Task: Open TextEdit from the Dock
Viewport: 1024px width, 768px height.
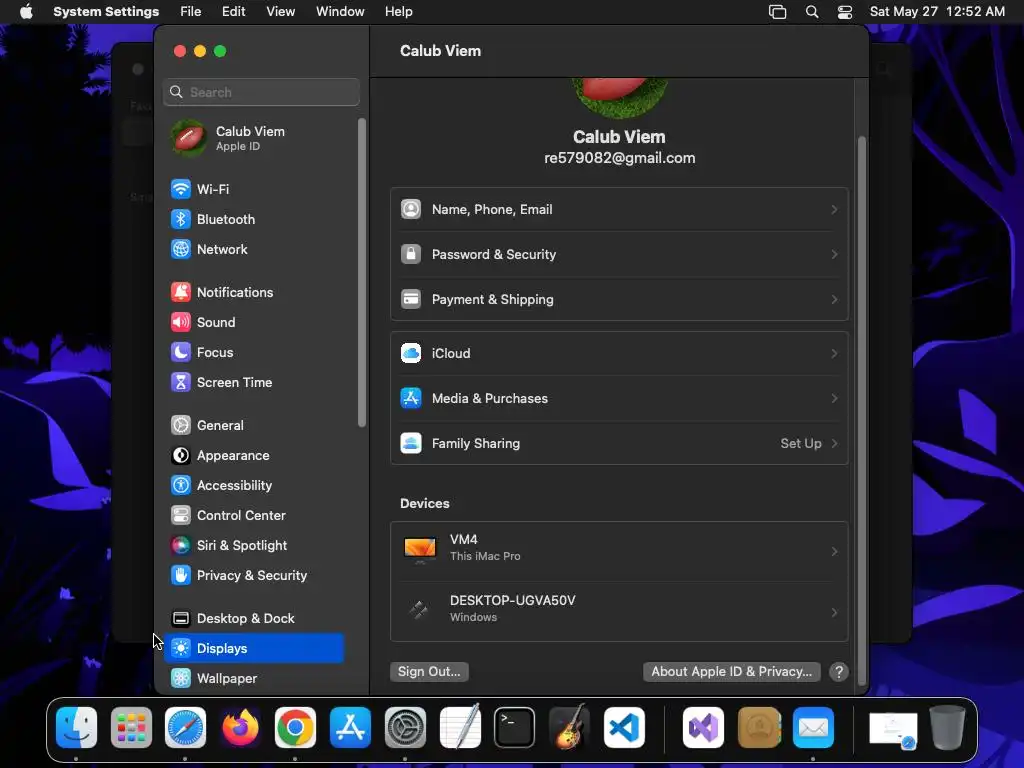Action: click(460, 728)
